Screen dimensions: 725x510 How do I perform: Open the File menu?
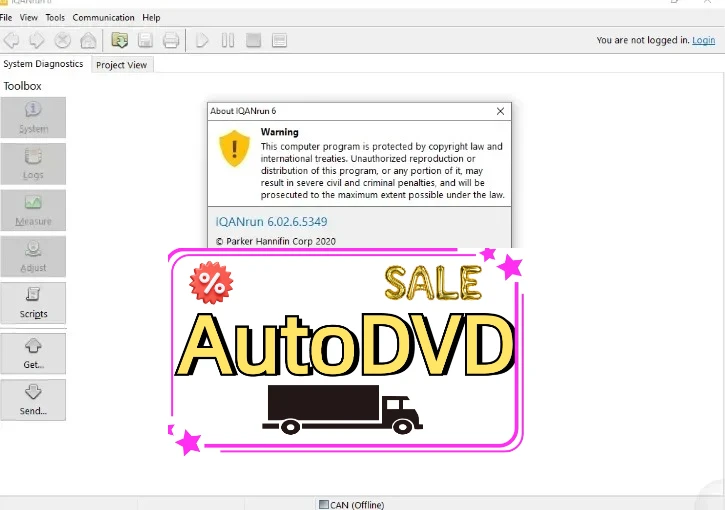click(6, 18)
